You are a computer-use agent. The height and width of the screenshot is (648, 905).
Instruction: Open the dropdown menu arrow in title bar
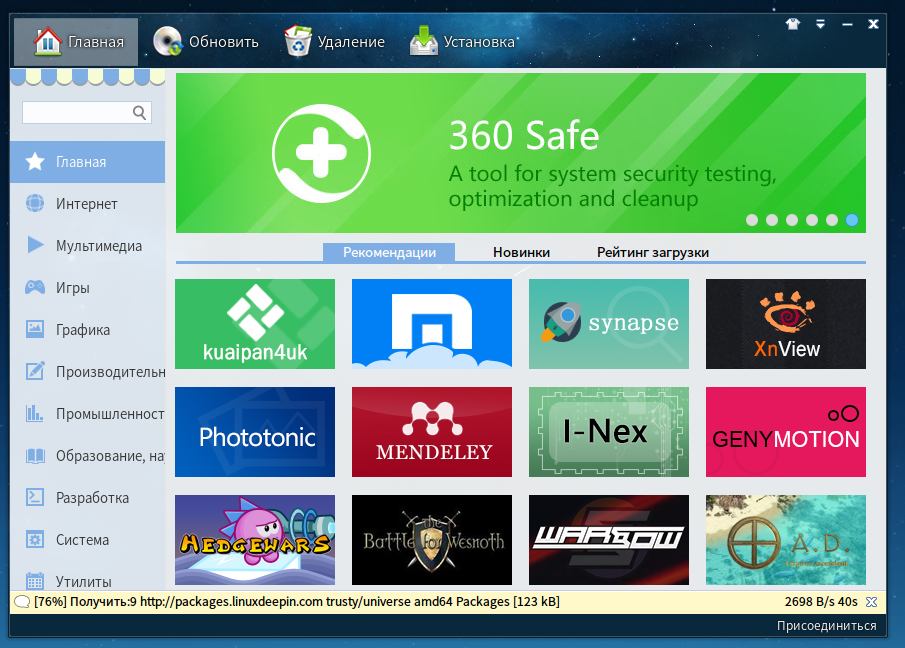click(x=820, y=24)
